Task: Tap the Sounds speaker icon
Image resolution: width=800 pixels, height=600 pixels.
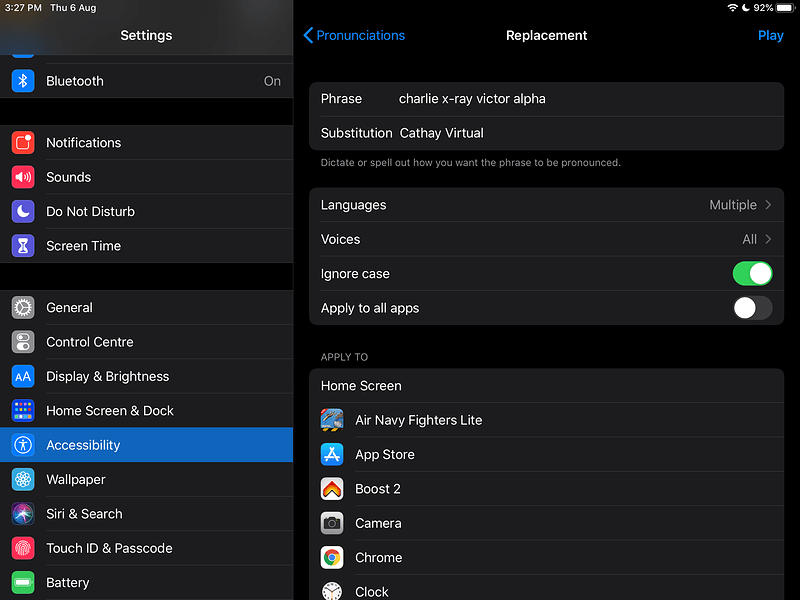Action: tap(23, 177)
